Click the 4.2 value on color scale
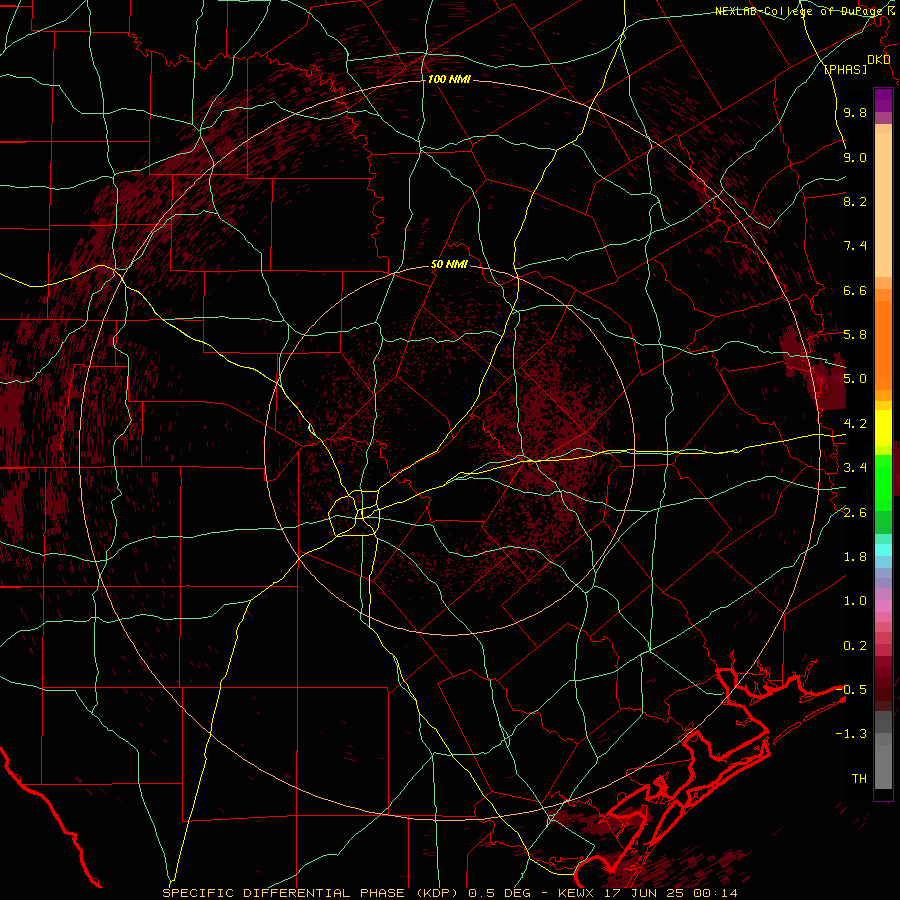 [x=855, y=424]
